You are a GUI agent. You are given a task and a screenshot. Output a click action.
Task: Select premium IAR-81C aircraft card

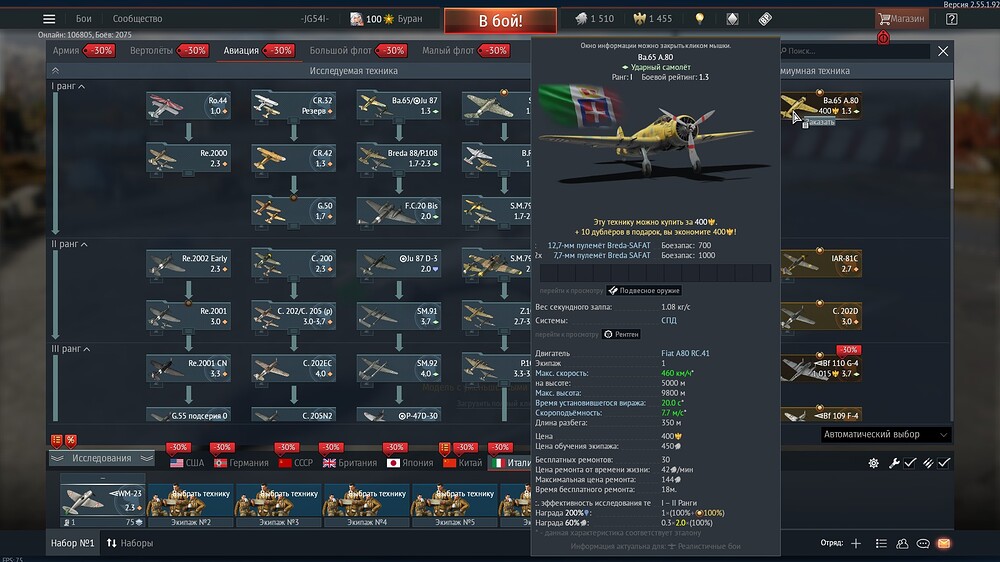pyautogui.click(x=821, y=263)
